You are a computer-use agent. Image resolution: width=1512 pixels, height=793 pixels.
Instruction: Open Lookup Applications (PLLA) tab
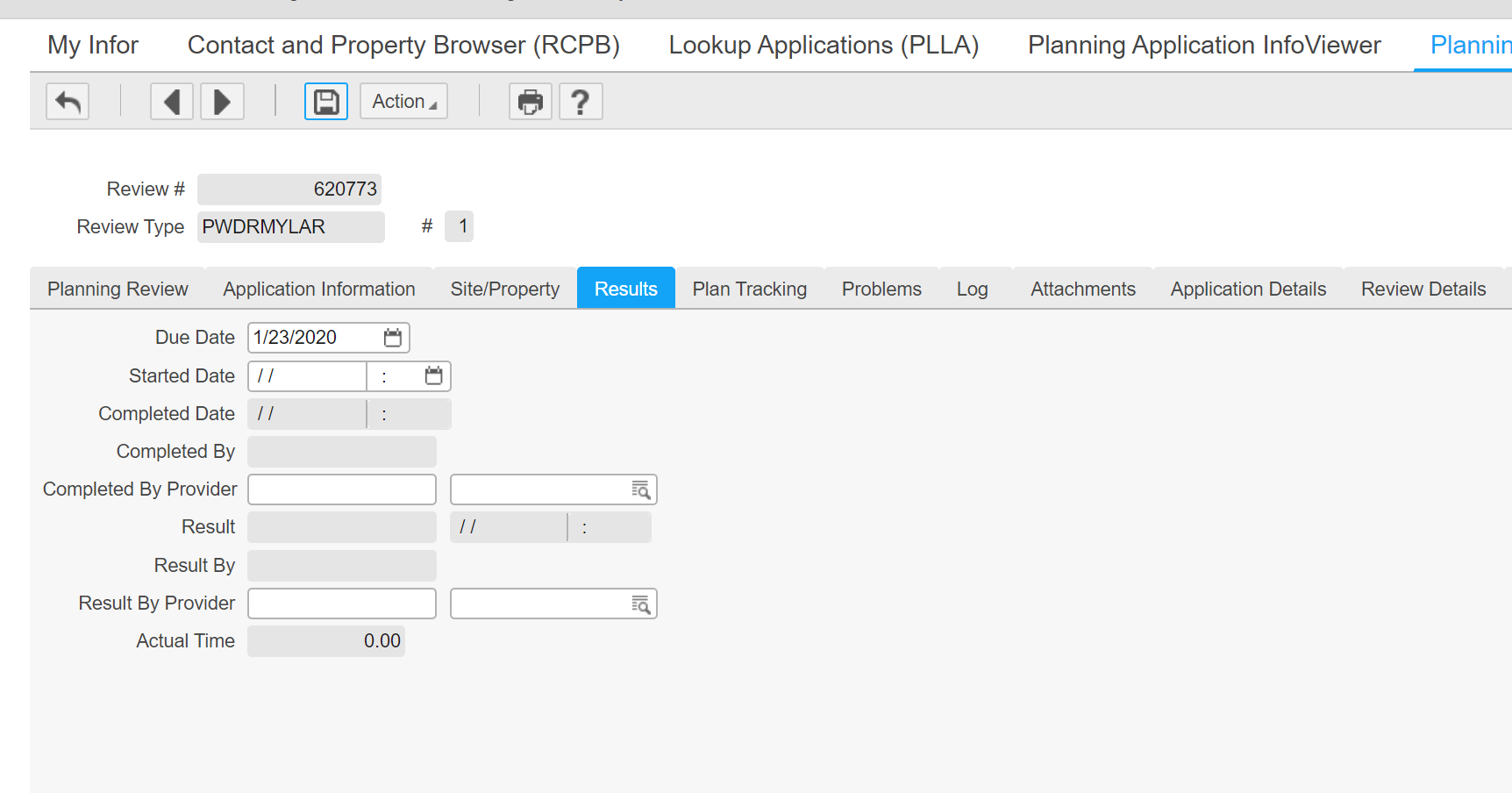point(824,45)
